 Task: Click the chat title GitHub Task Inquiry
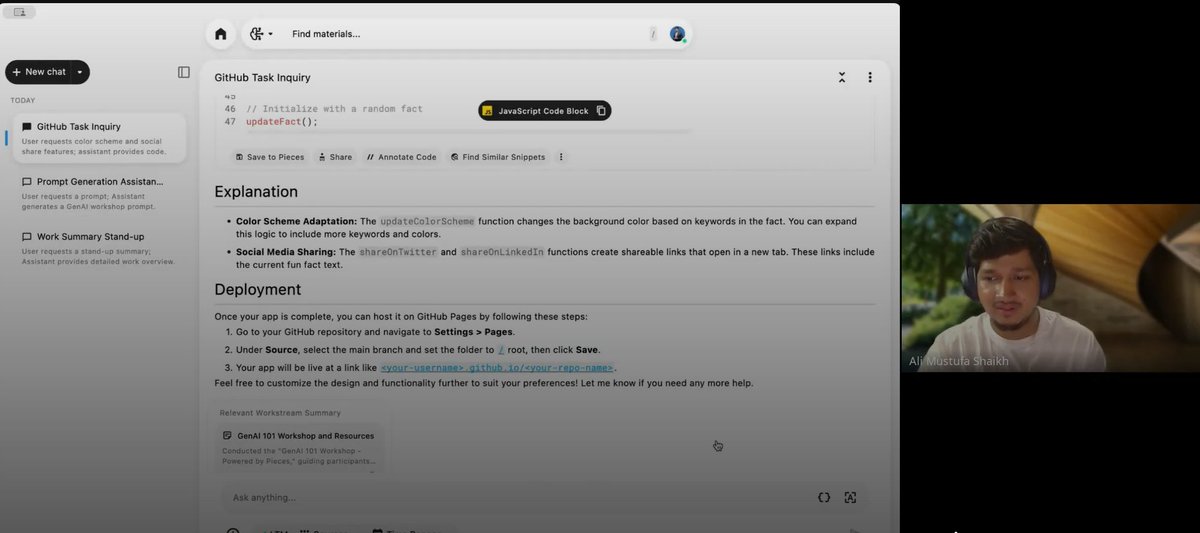pyautogui.click(x=262, y=77)
